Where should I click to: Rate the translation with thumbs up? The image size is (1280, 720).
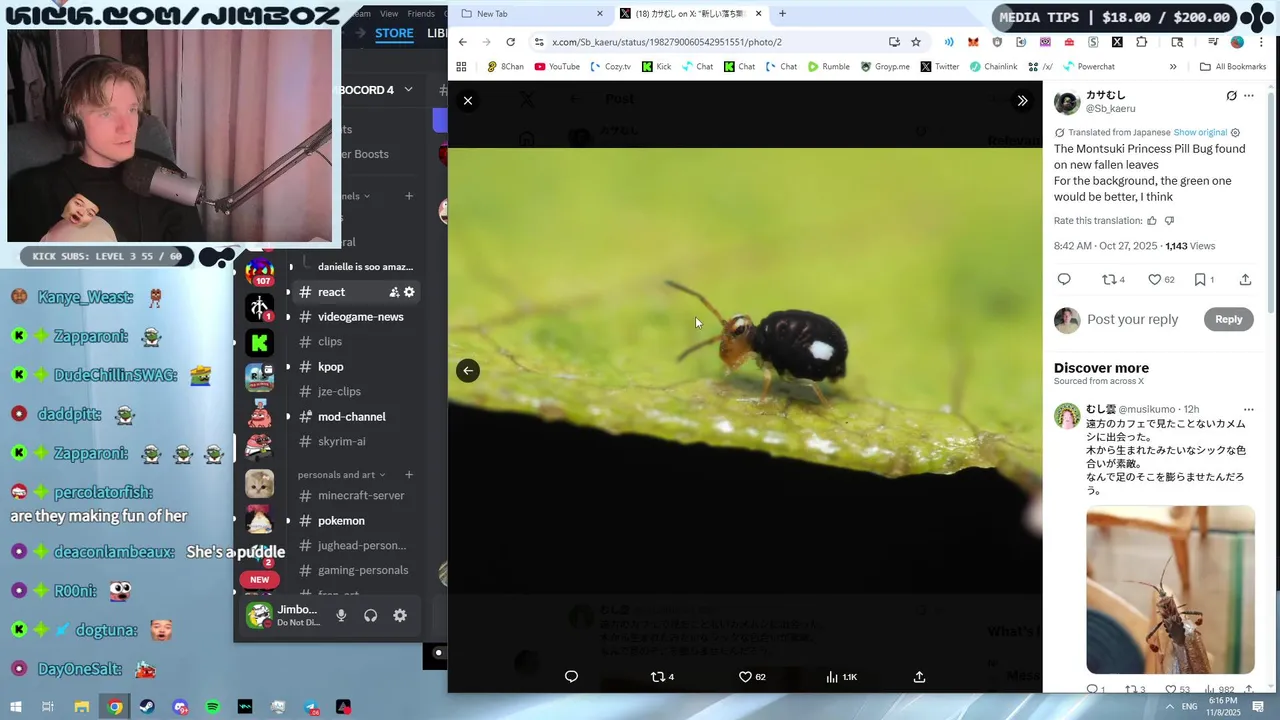pyautogui.click(x=1152, y=220)
